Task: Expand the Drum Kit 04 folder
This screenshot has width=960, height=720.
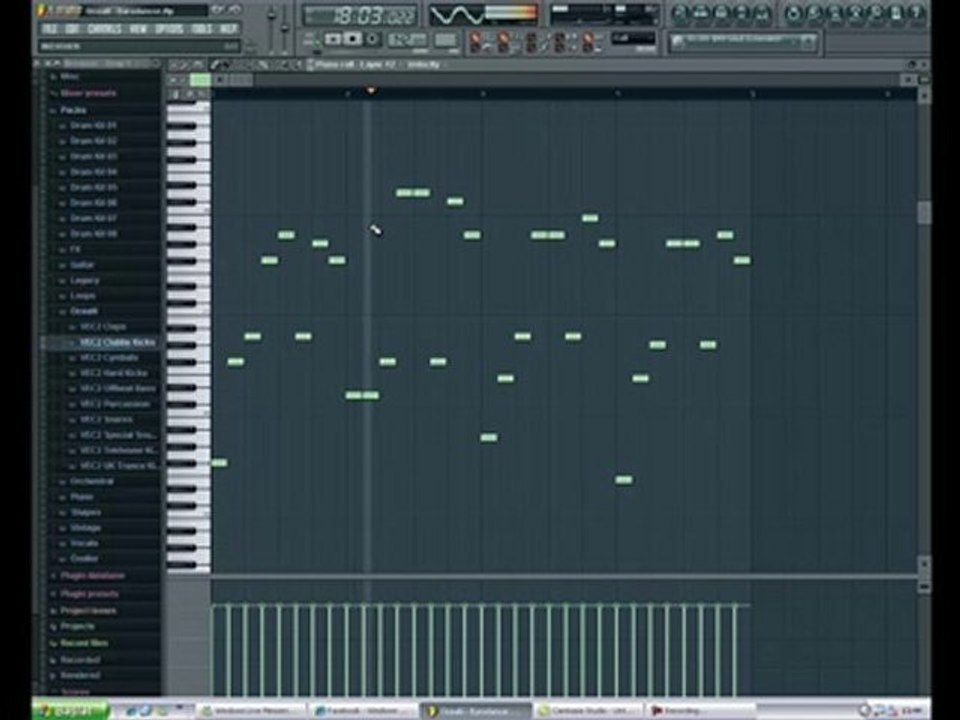Action: [93, 172]
